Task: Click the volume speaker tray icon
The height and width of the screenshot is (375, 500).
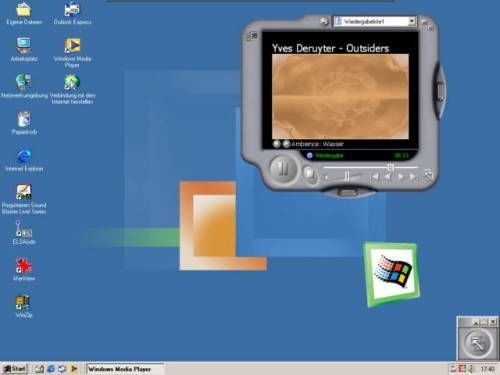Action: pos(471,369)
